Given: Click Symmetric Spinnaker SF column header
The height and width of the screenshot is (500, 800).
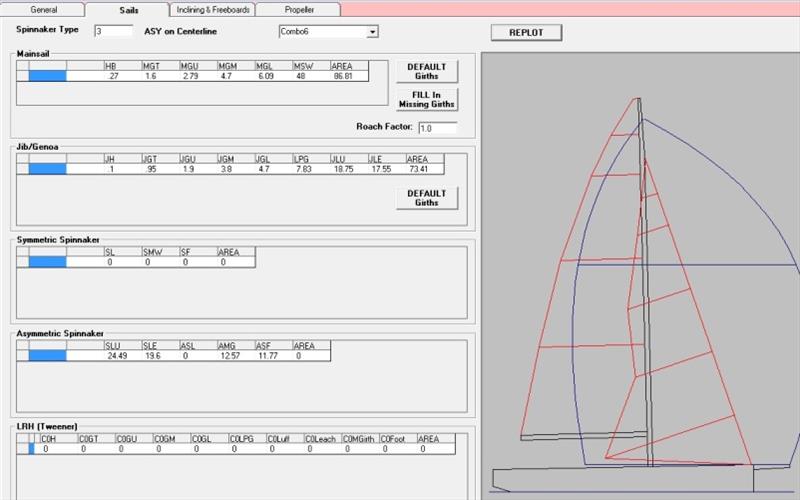Looking at the screenshot, I should coord(198,252).
